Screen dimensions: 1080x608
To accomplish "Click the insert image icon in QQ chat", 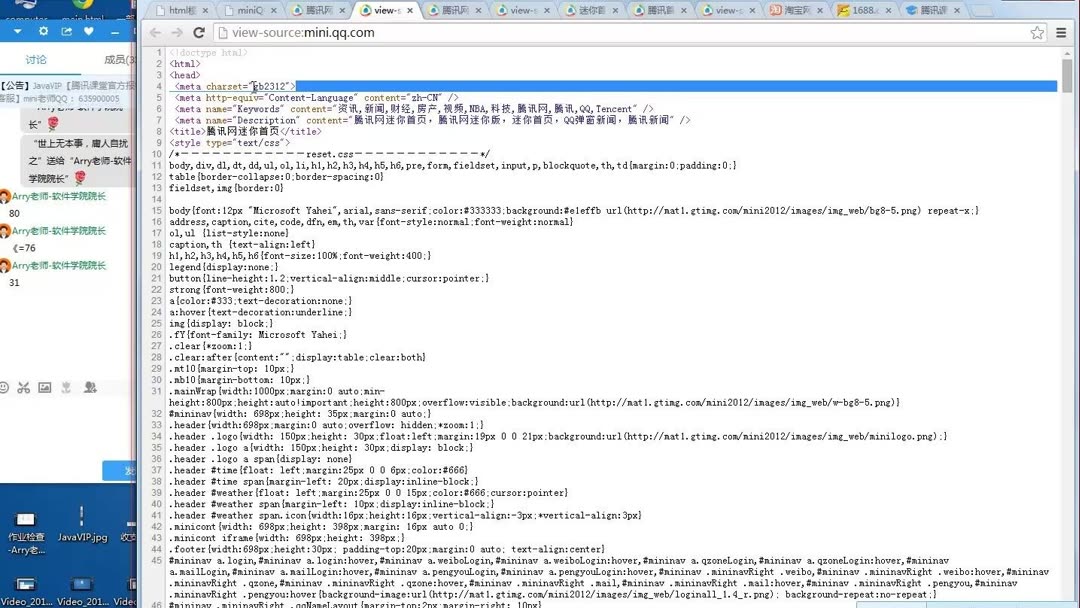I will (x=44, y=388).
